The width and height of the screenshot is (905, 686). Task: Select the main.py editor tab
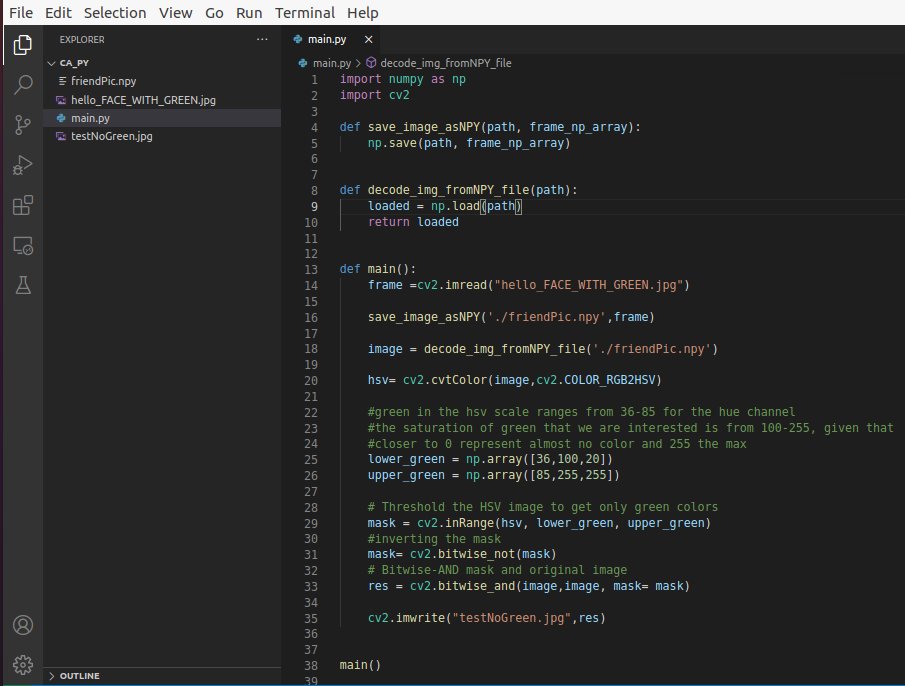pyautogui.click(x=332, y=39)
